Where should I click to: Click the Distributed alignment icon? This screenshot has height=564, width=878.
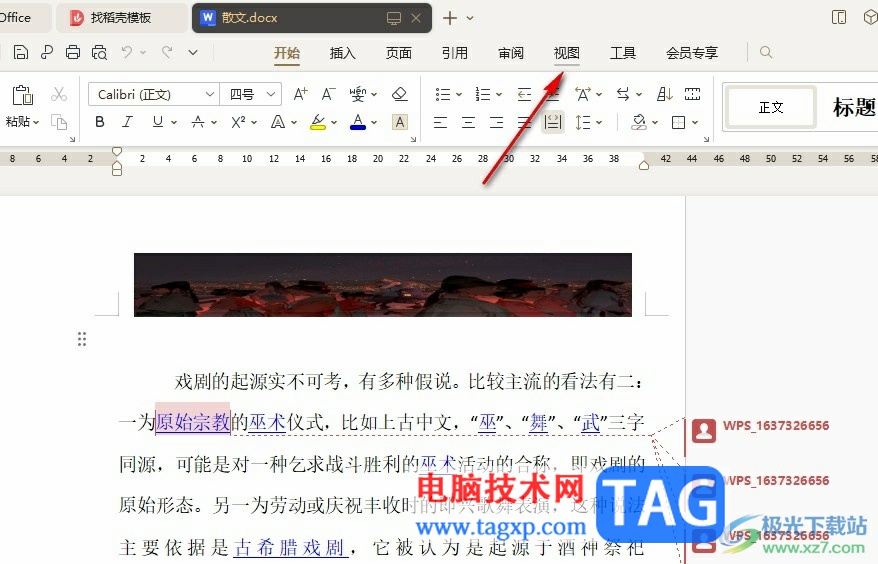click(553, 122)
